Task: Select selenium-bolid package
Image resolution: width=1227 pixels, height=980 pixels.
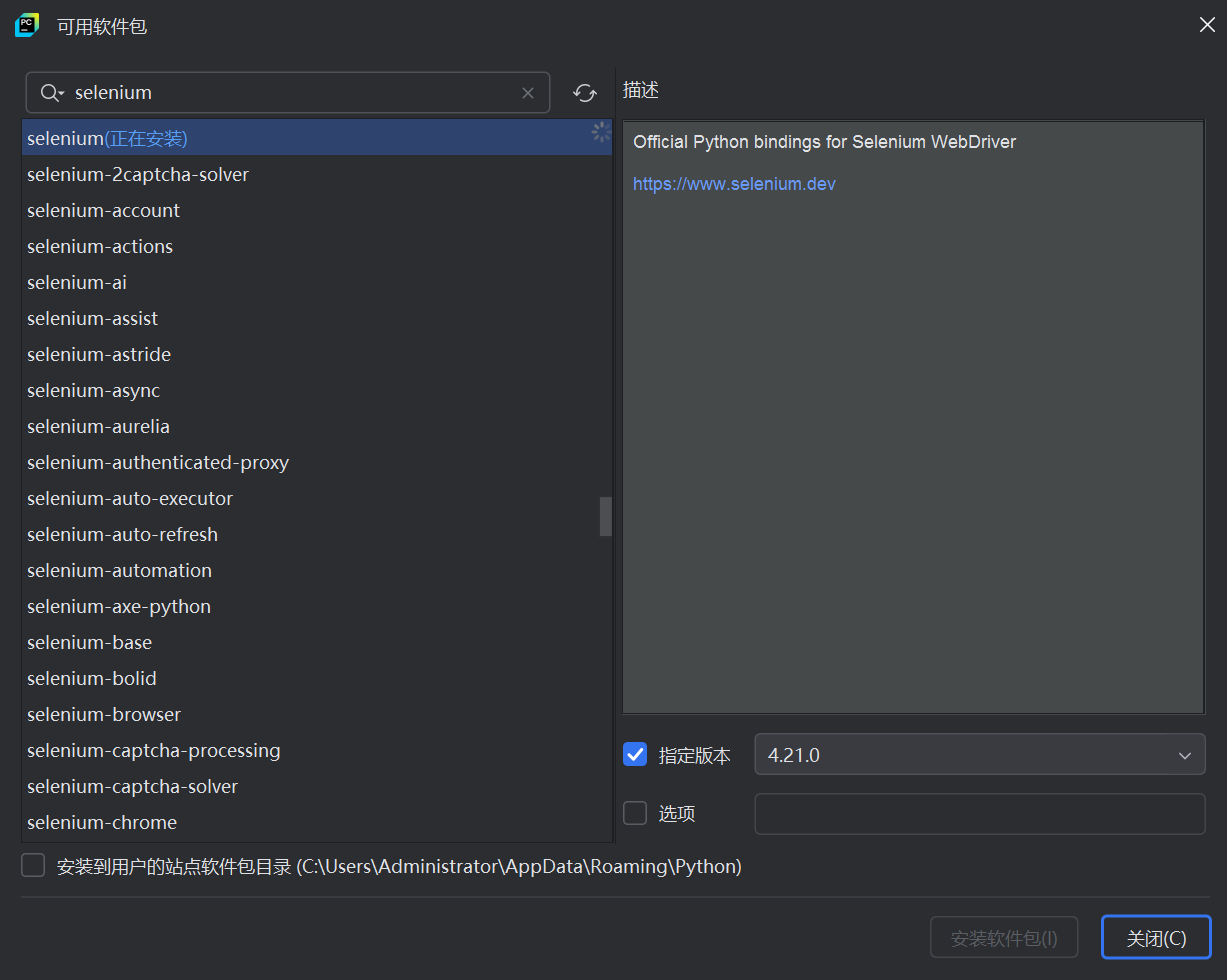Action: [x=317, y=678]
